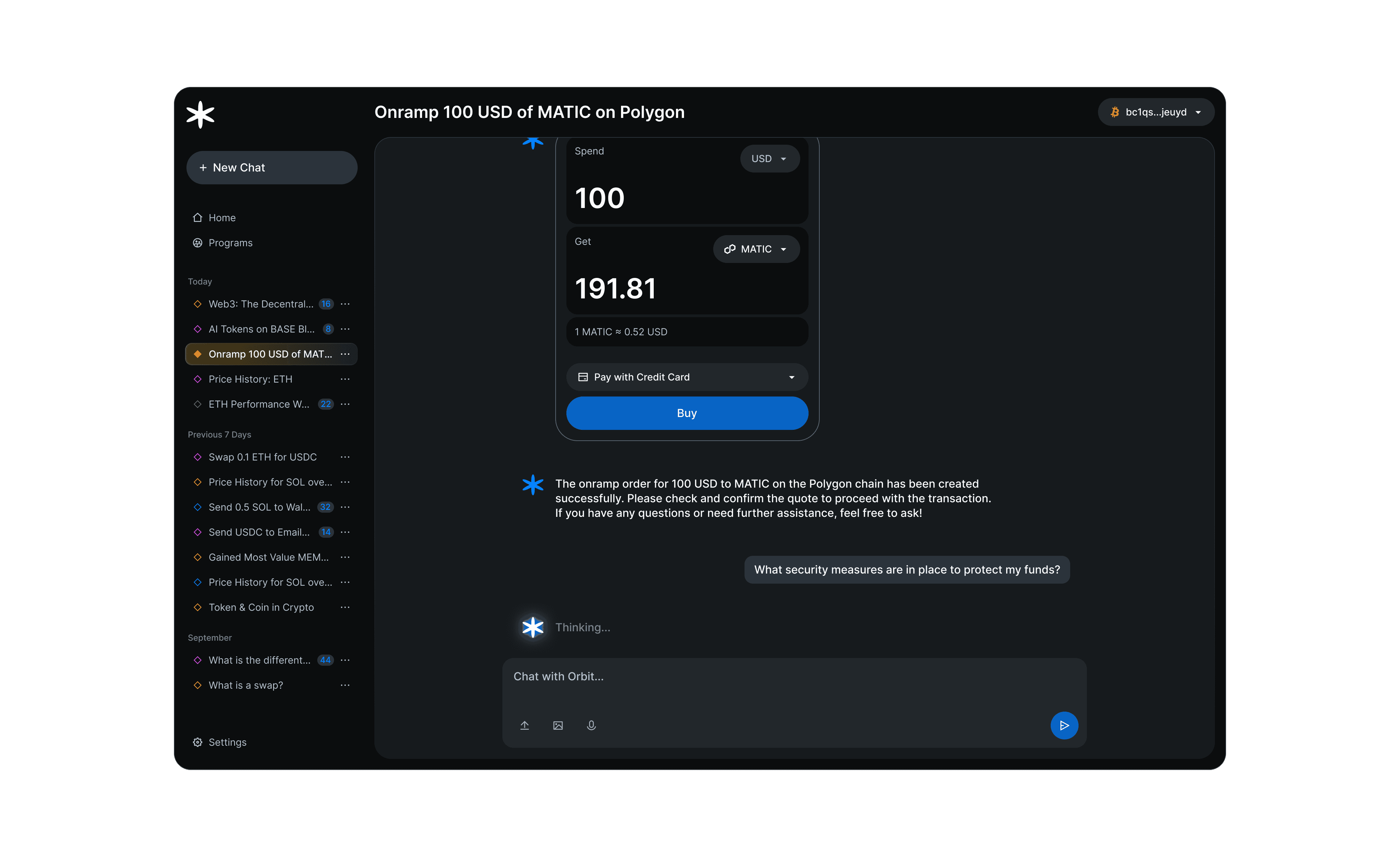
Task: Go to Home in sidebar
Action: (221, 217)
